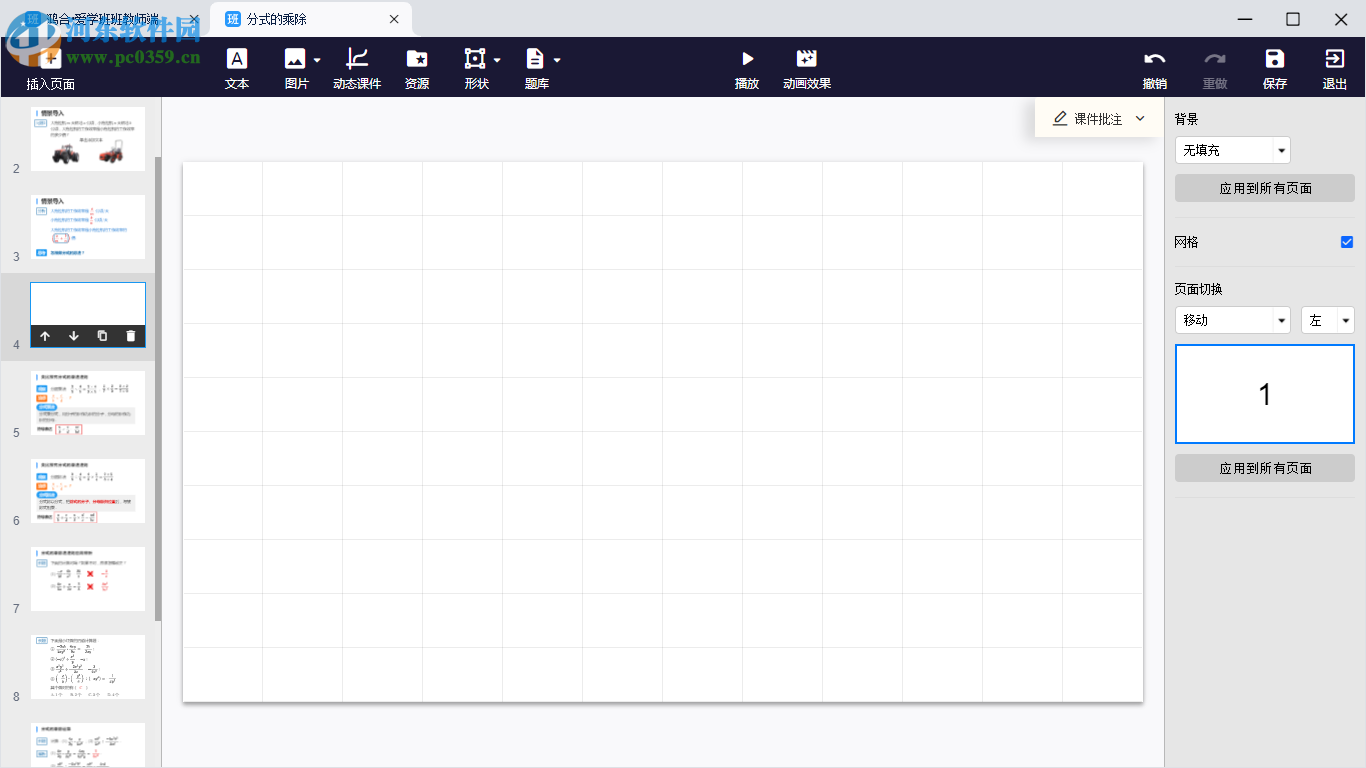Move slide 4 down

coord(74,336)
